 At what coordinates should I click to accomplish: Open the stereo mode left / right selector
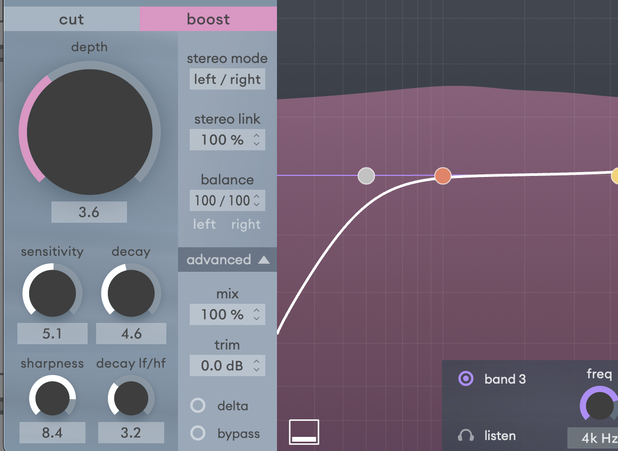pyautogui.click(x=227, y=79)
